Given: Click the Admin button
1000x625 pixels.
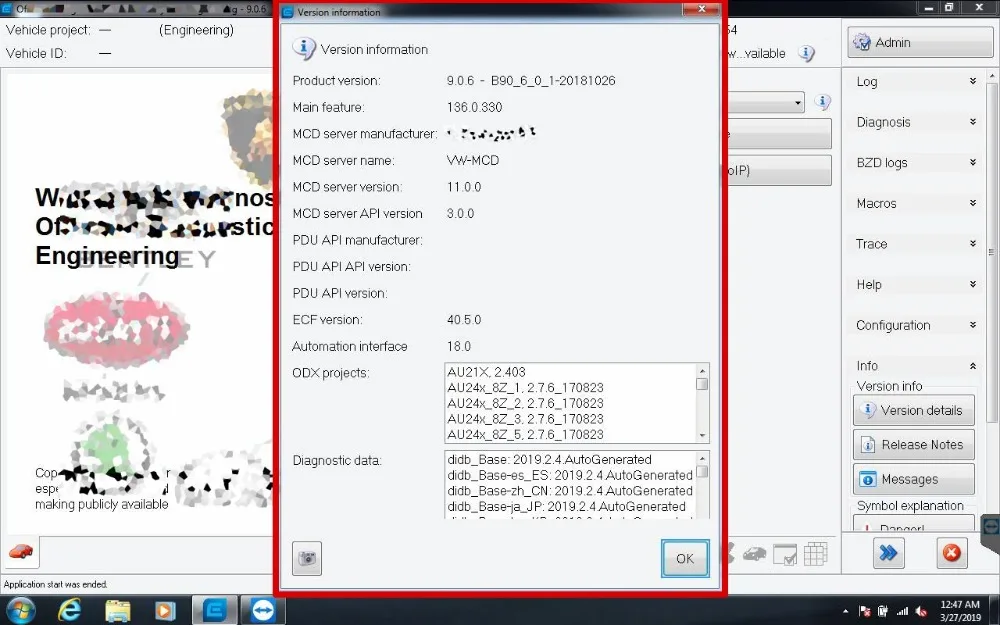Looking at the screenshot, I should tap(920, 42).
